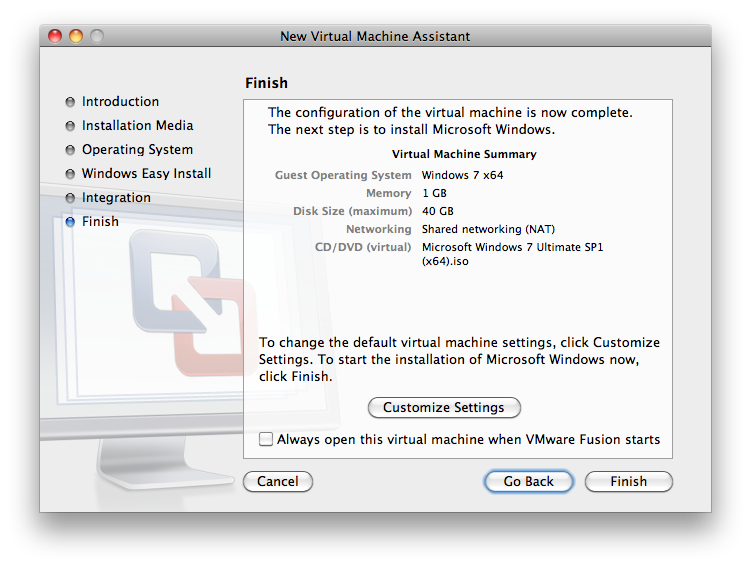Click the 'New Virtual Machine Assistant' title bar
This screenshot has width=751, height=567.
coord(375,36)
